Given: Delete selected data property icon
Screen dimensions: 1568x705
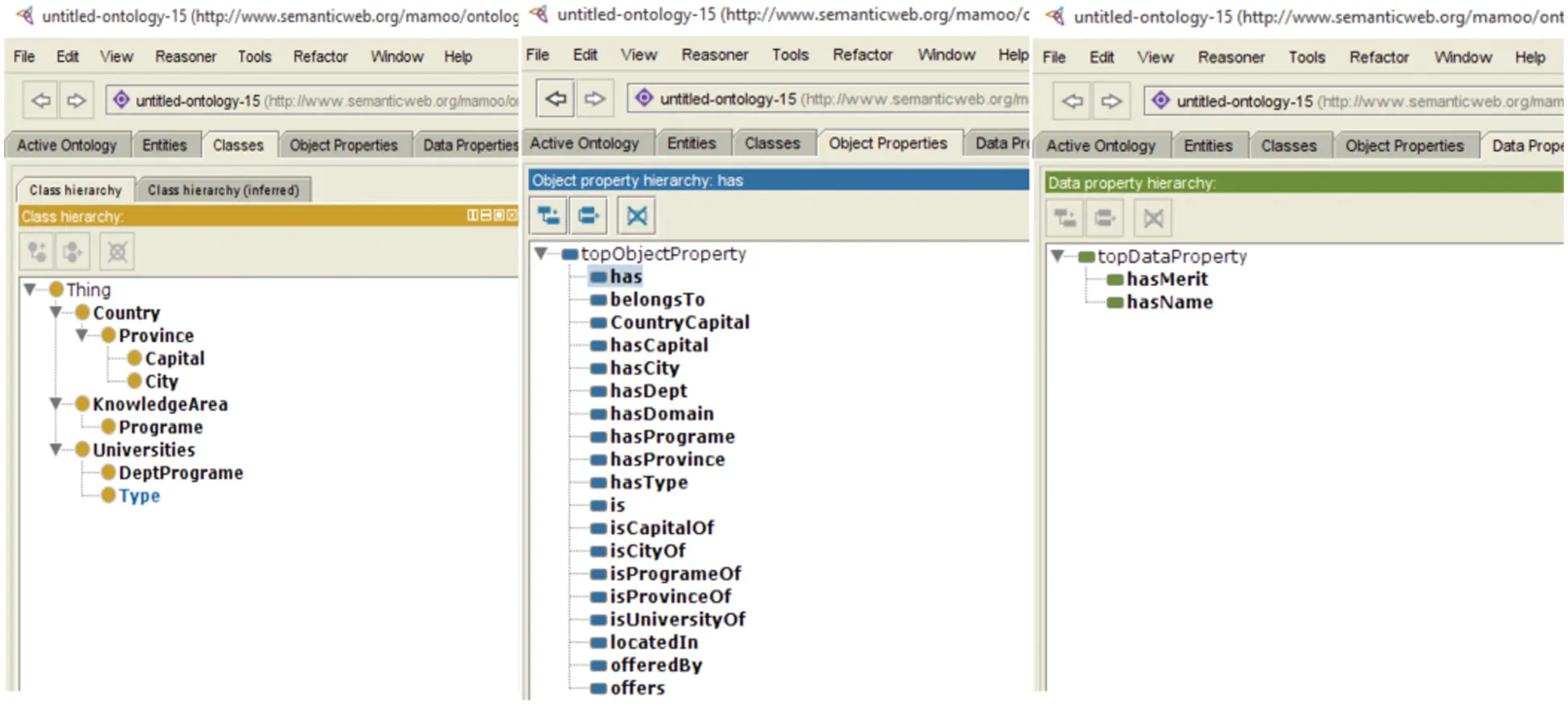Looking at the screenshot, I should 1153,218.
